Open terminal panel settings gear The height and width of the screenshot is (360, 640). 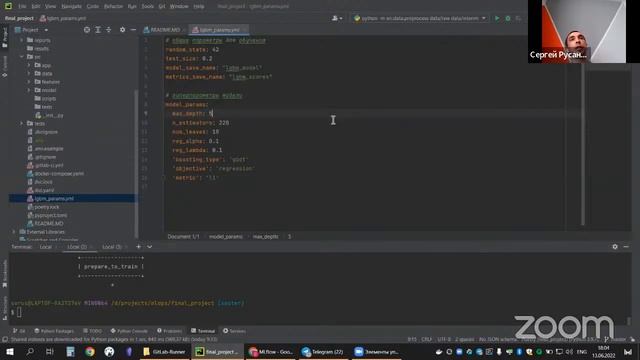point(615,247)
